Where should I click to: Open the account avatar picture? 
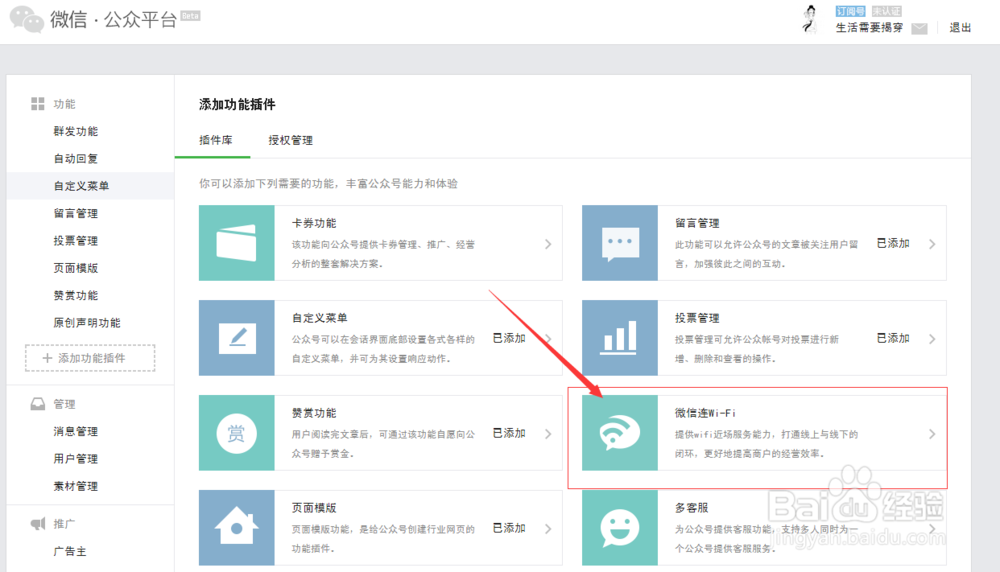click(x=810, y=19)
